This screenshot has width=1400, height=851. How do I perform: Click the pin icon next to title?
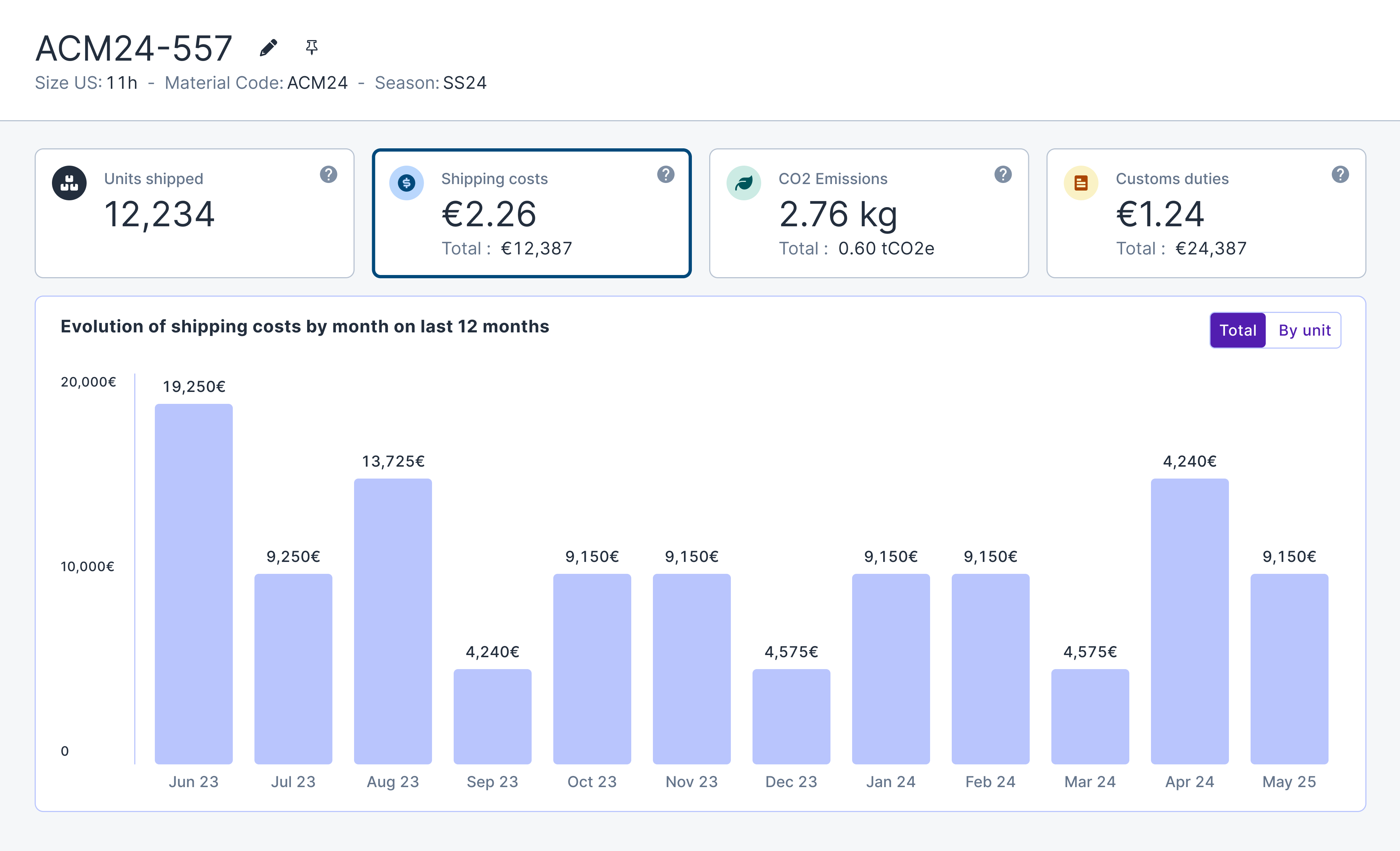point(311,47)
